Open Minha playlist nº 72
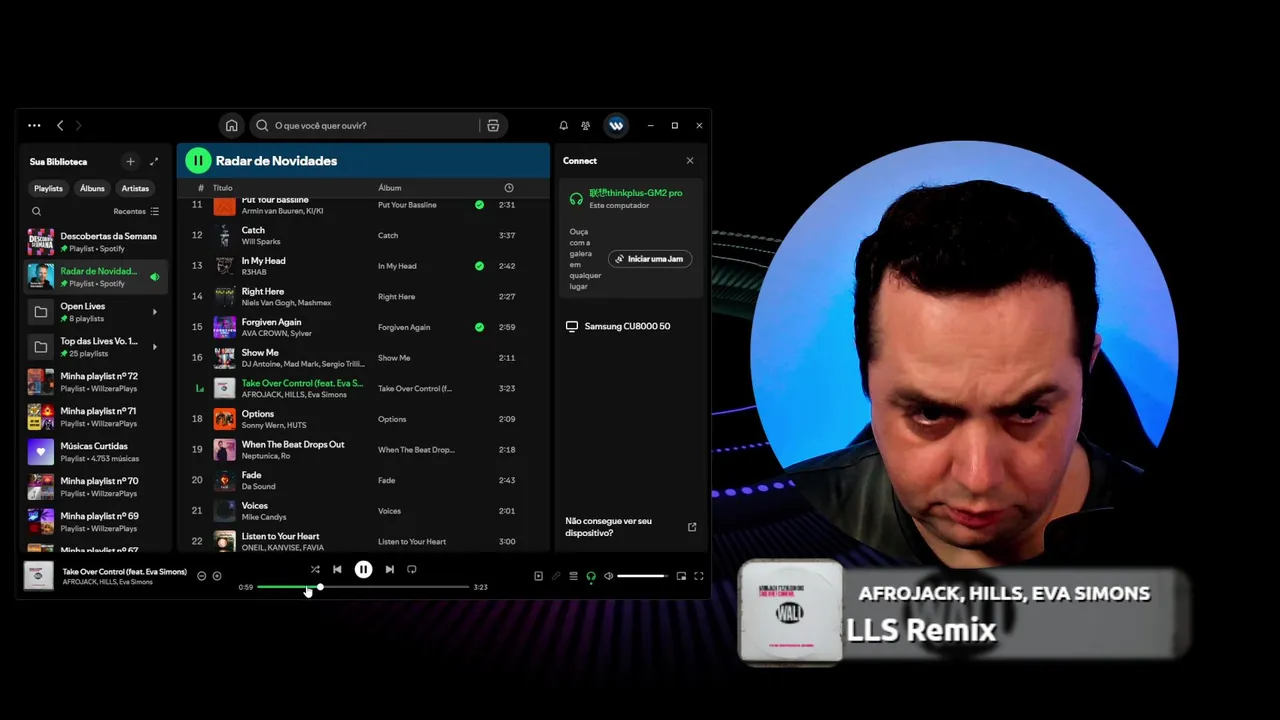Screen dimensions: 1280x720 point(96,382)
